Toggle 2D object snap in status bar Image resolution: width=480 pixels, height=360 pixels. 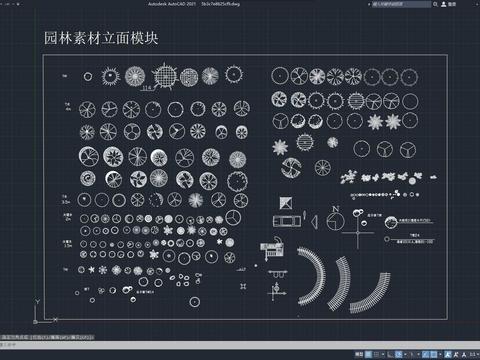tap(434, 354)
